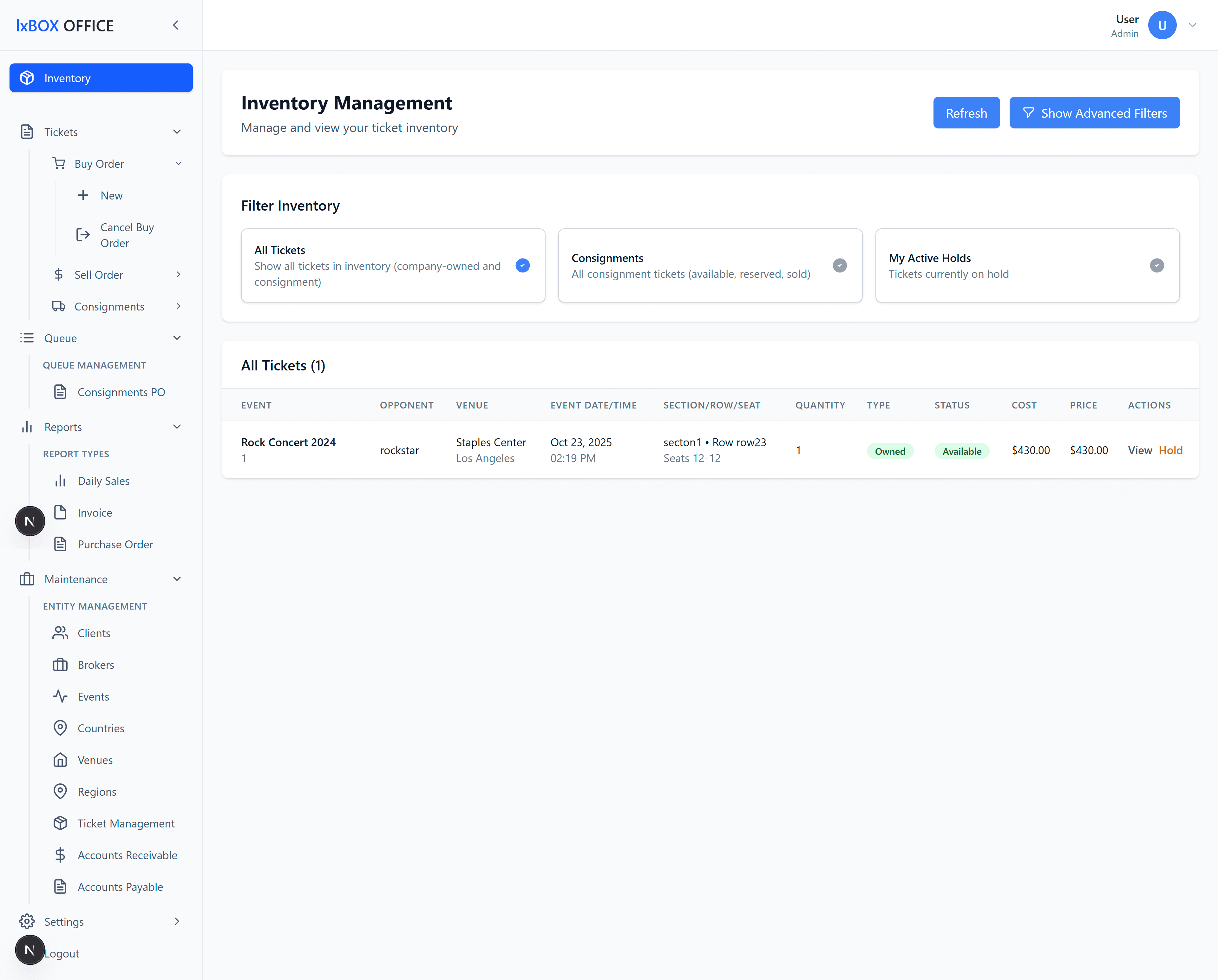The image size is (1218, 980).
Task: Click the Venues home icon
Action: pyautogui.click(x=61, y=760)
